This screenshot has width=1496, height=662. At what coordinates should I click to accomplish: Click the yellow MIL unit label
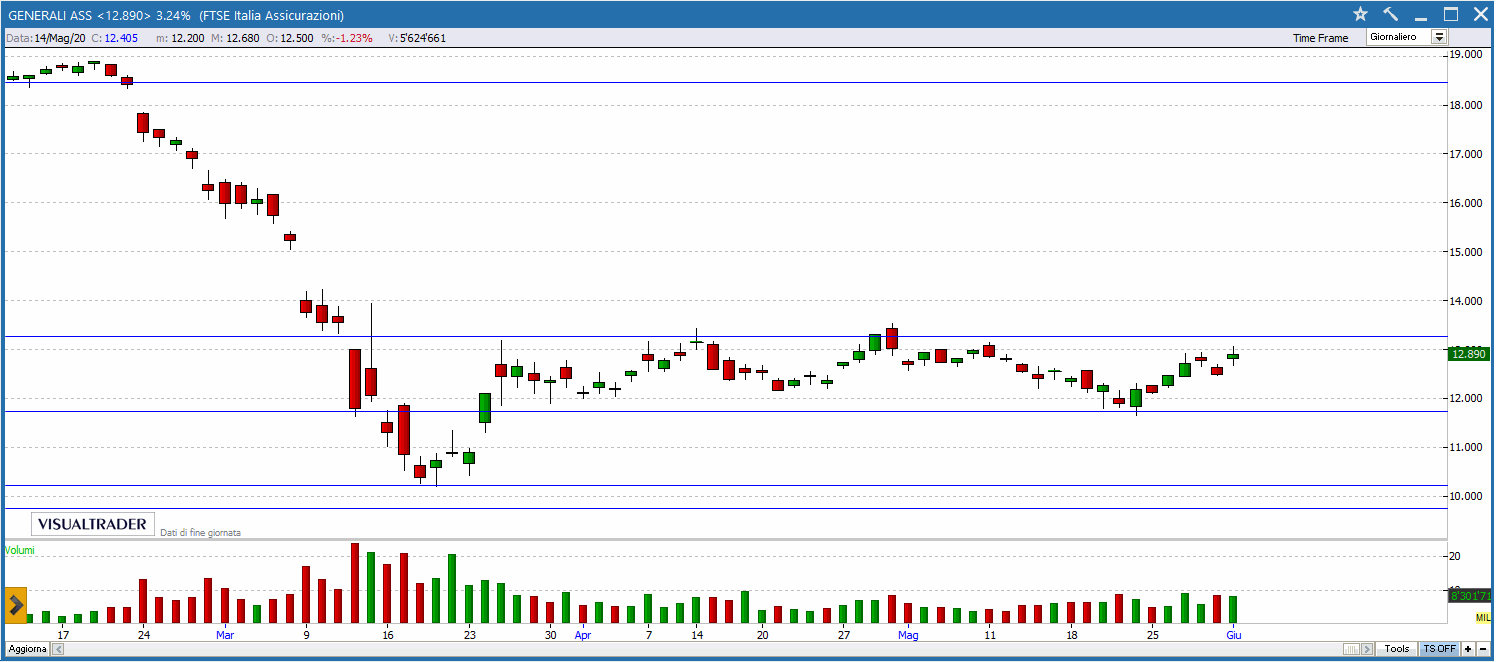click(1483, 618)
